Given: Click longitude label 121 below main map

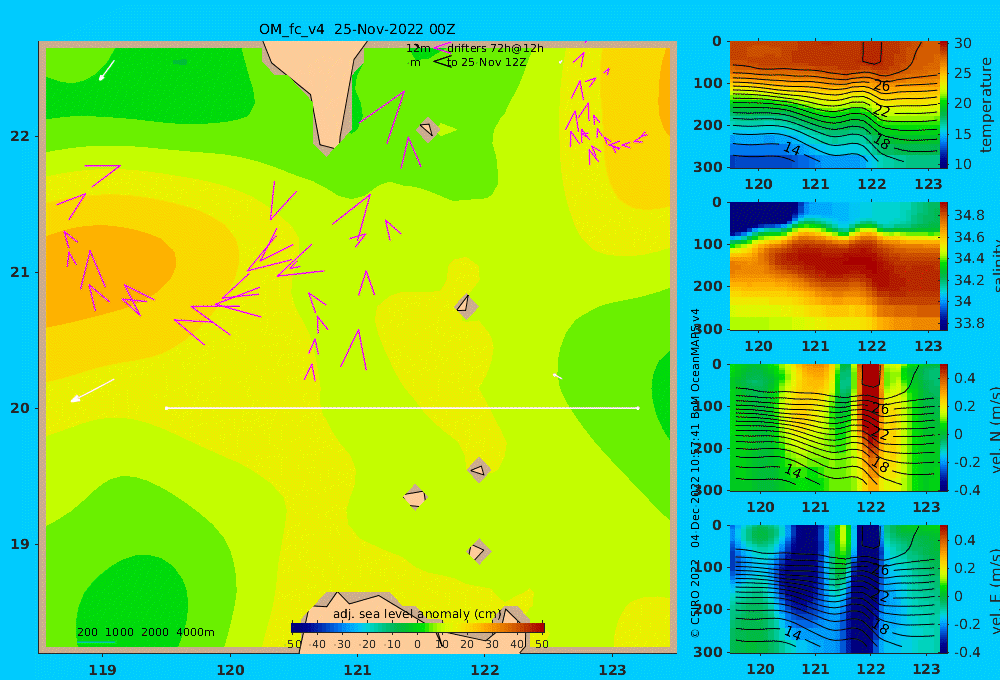Looking at the screenshot, I should [x=358, y=670].
